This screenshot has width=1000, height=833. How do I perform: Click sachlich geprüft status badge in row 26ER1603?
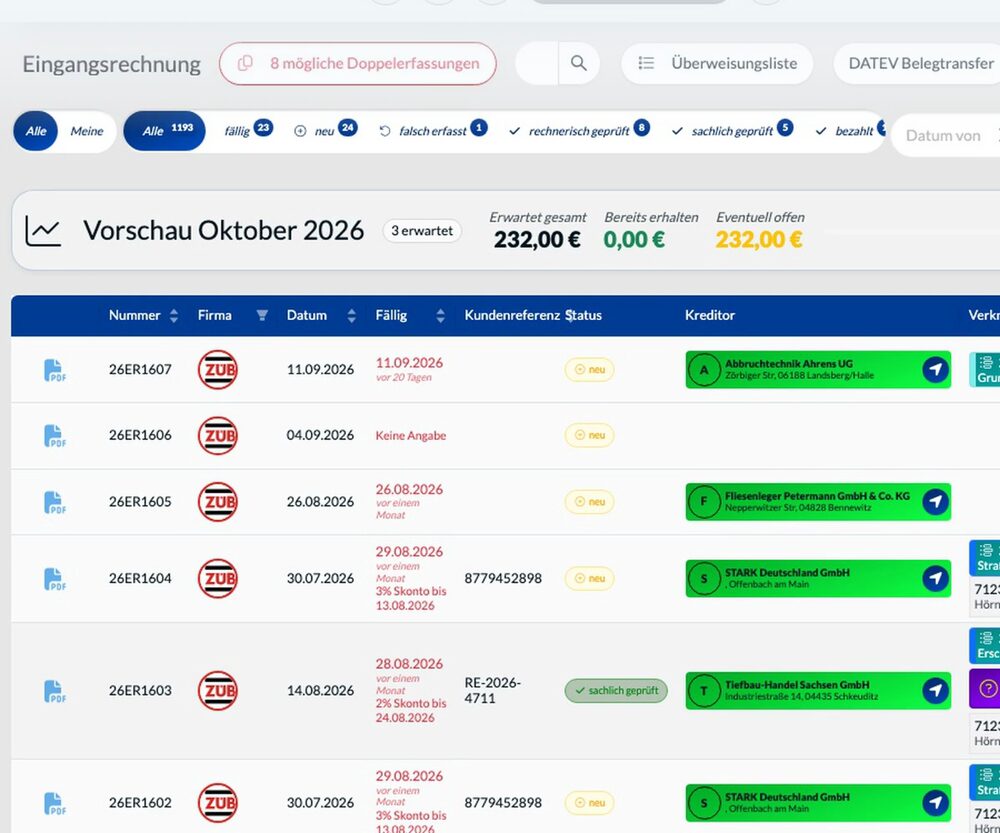[616, 690]
